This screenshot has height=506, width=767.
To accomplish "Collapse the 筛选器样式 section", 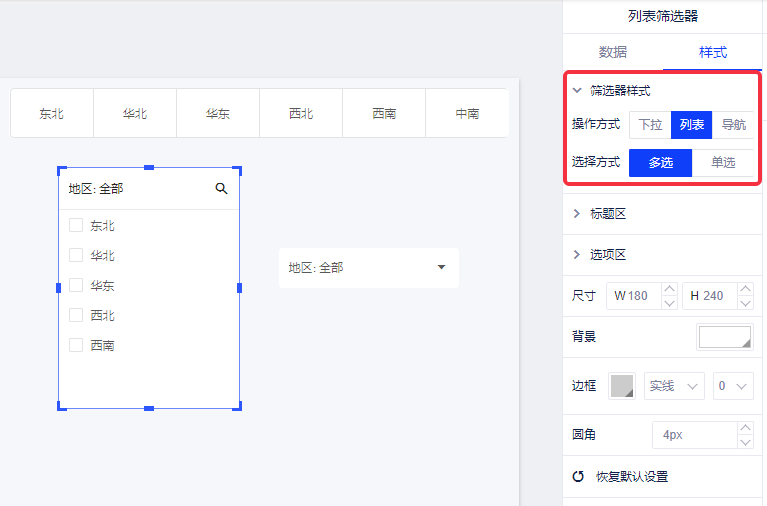I will 578,90.
